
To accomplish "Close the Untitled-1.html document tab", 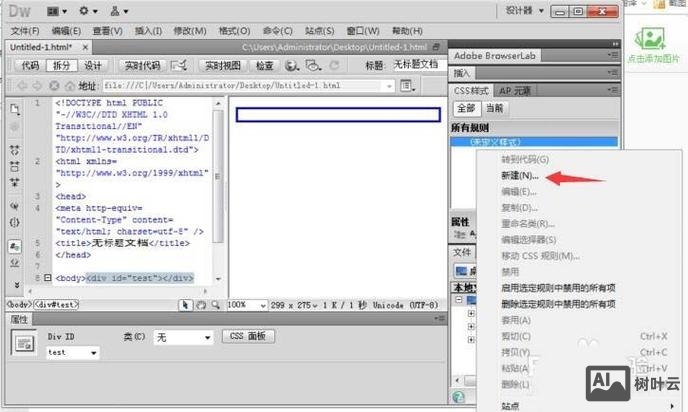I will 85,47.
